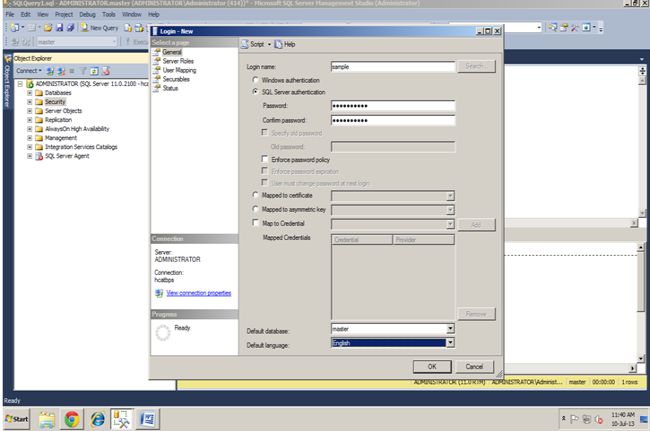Image resolution: width=650 pixels, height=431 pixels.
Task: Open the Debug menu
Action: (87, 15)
